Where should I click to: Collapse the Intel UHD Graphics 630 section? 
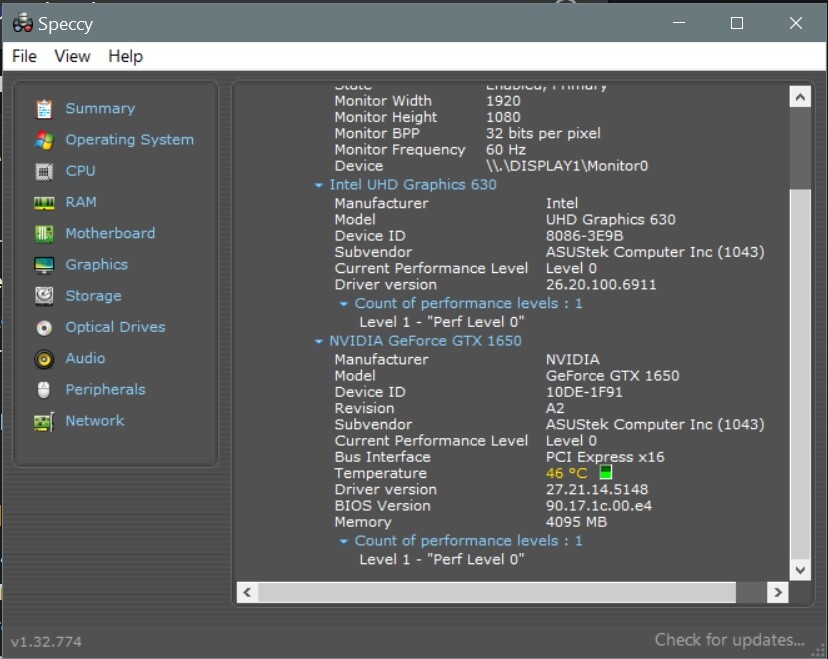pyautogui.click(x=318, y=185)
